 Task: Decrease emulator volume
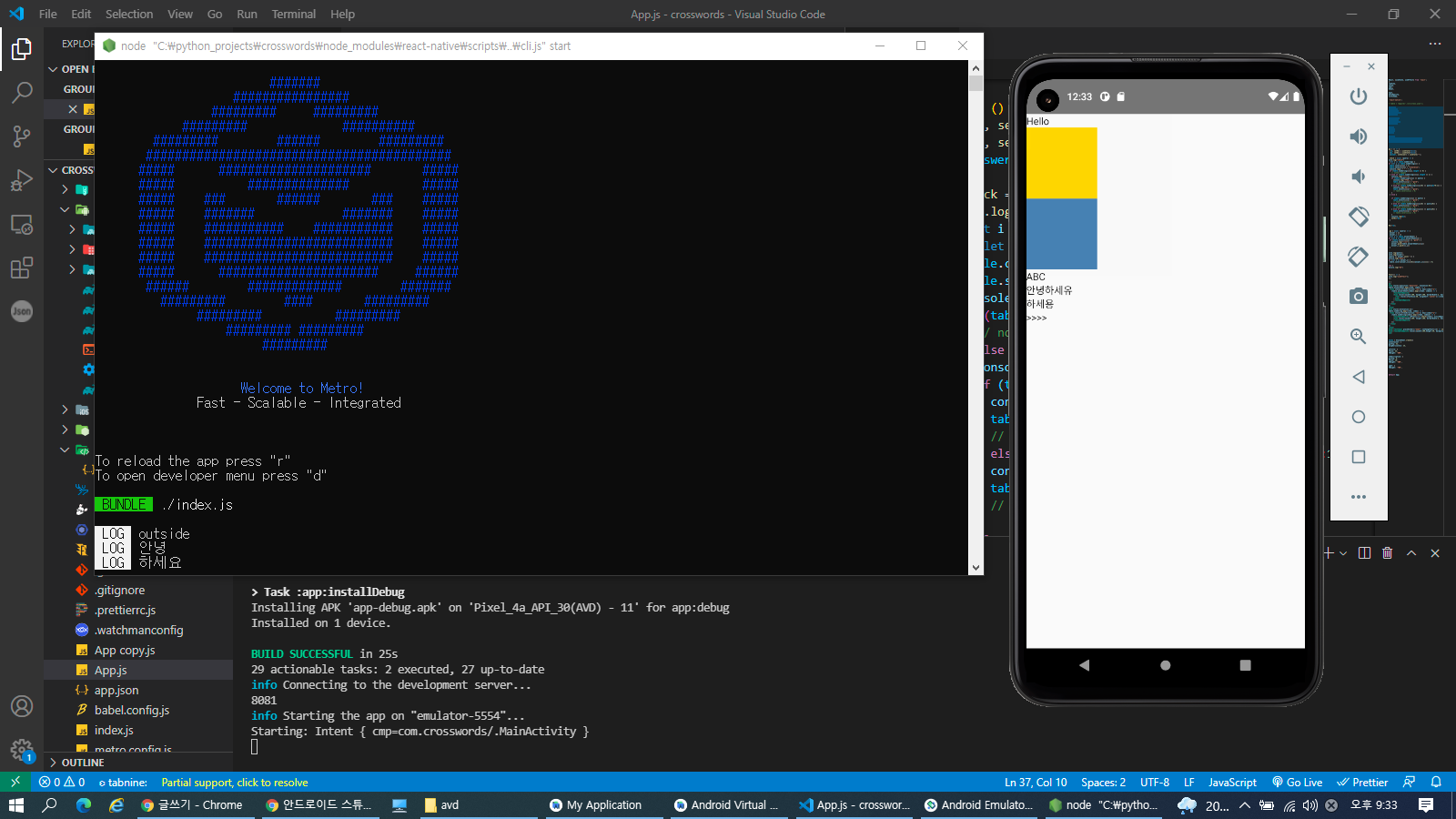tap(1359, 177)
